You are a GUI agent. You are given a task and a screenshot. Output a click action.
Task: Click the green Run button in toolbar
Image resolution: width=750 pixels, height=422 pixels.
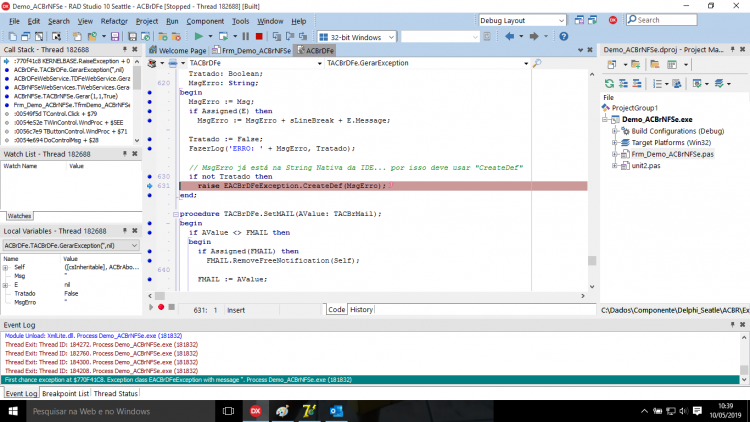(199, 36)
